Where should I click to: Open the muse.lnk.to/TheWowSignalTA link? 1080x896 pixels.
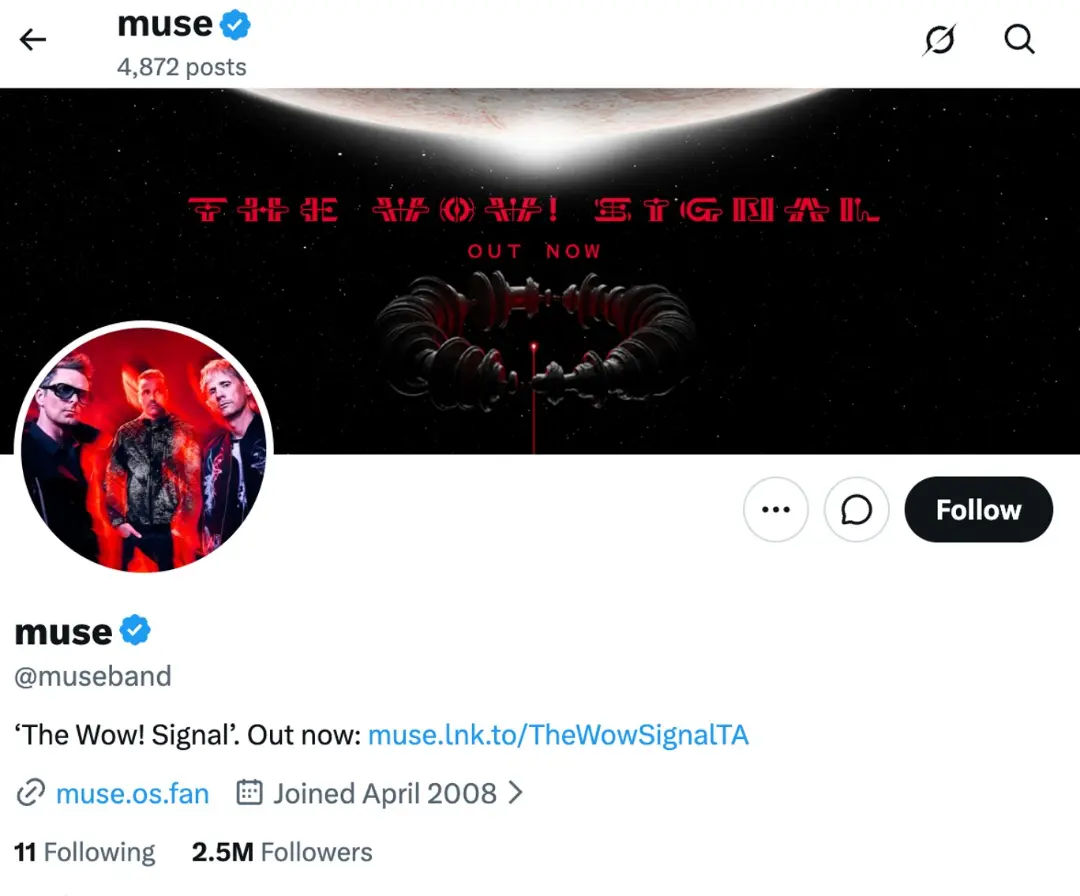(x=558, y=735)
